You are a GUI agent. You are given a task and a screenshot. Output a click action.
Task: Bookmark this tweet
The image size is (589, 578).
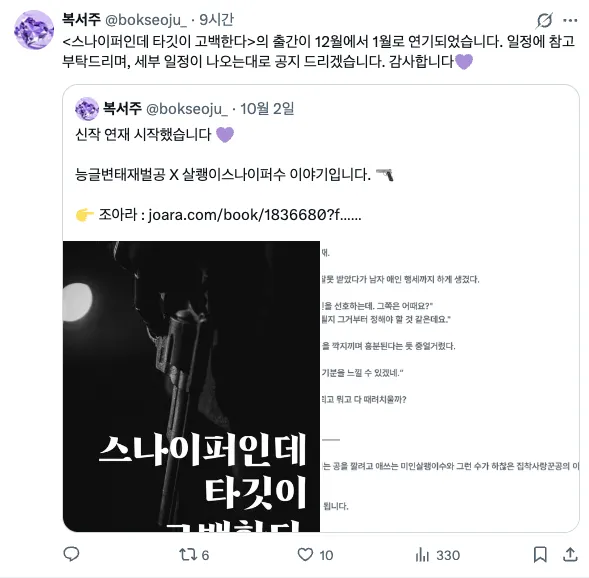click(x=540, y=554)
